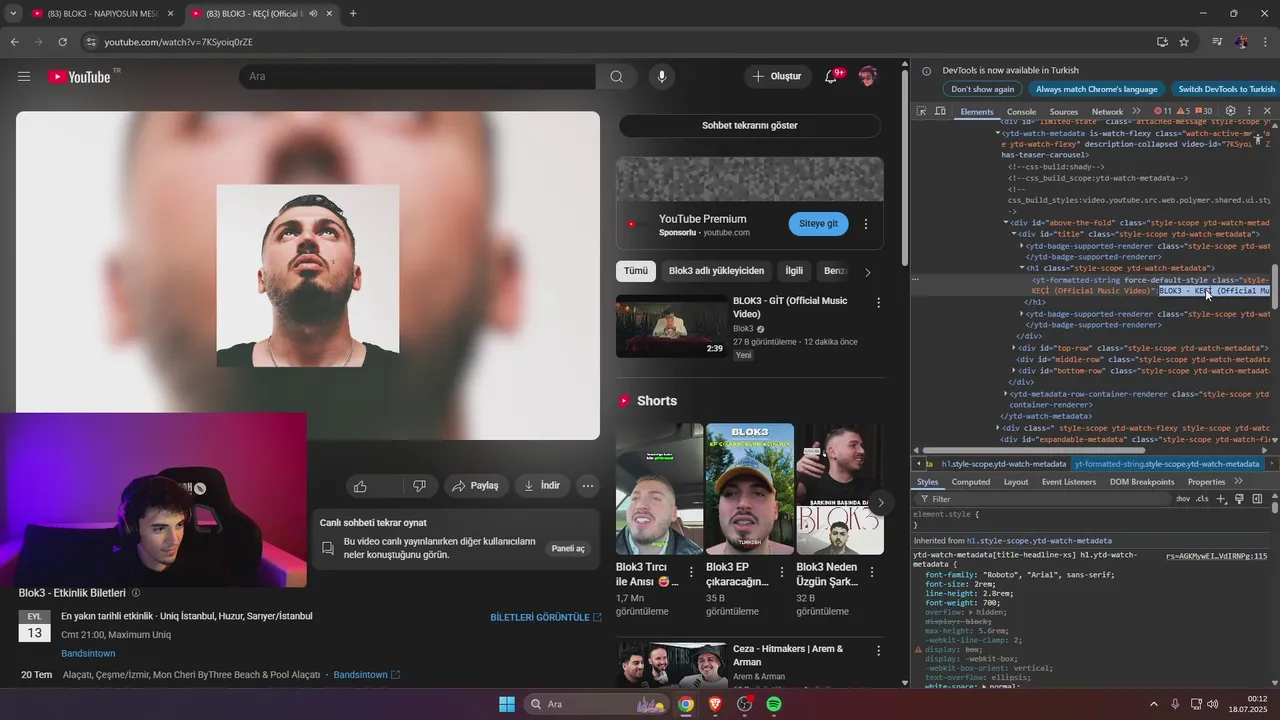Open the Windows Start menu
Screen dimensions: 1280x720
pyautogui.click(x=507, y=704)
